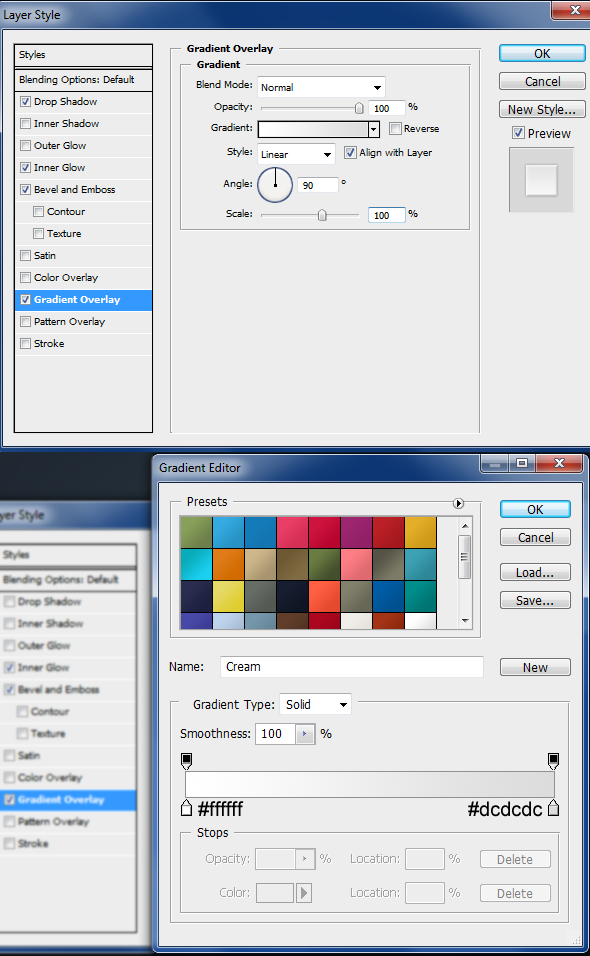Enable the Contour checkbox
590x956 pixels.
click(x=38, y=212)
